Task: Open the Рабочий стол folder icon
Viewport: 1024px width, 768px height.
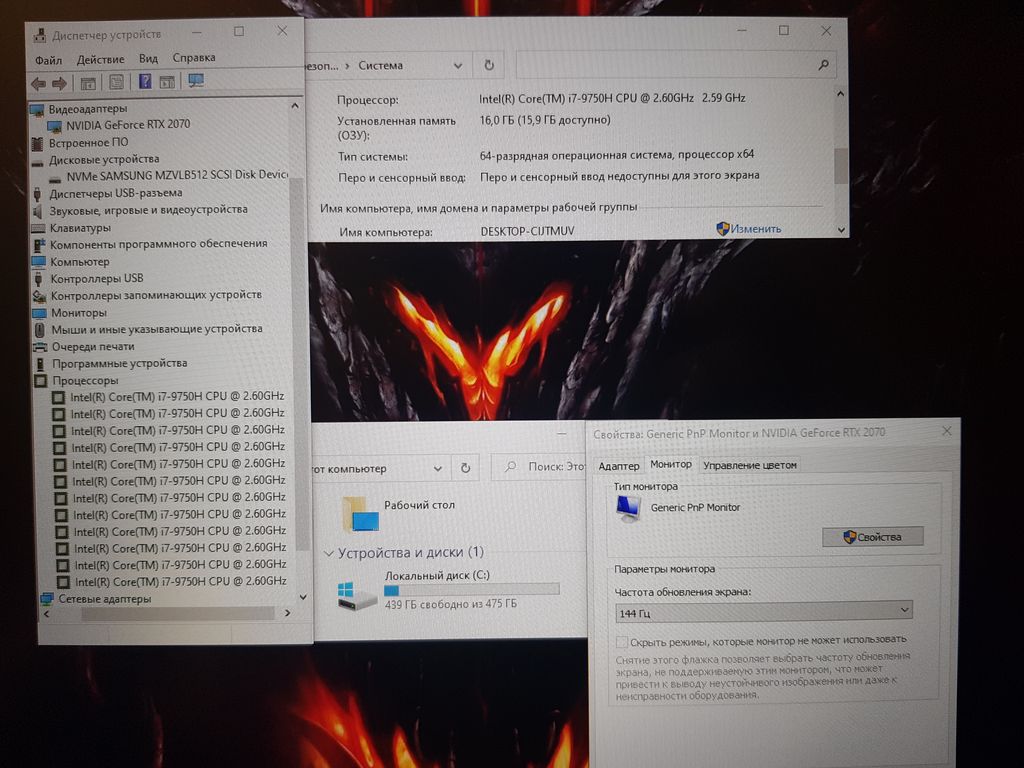Action: (x=361, y=514)
